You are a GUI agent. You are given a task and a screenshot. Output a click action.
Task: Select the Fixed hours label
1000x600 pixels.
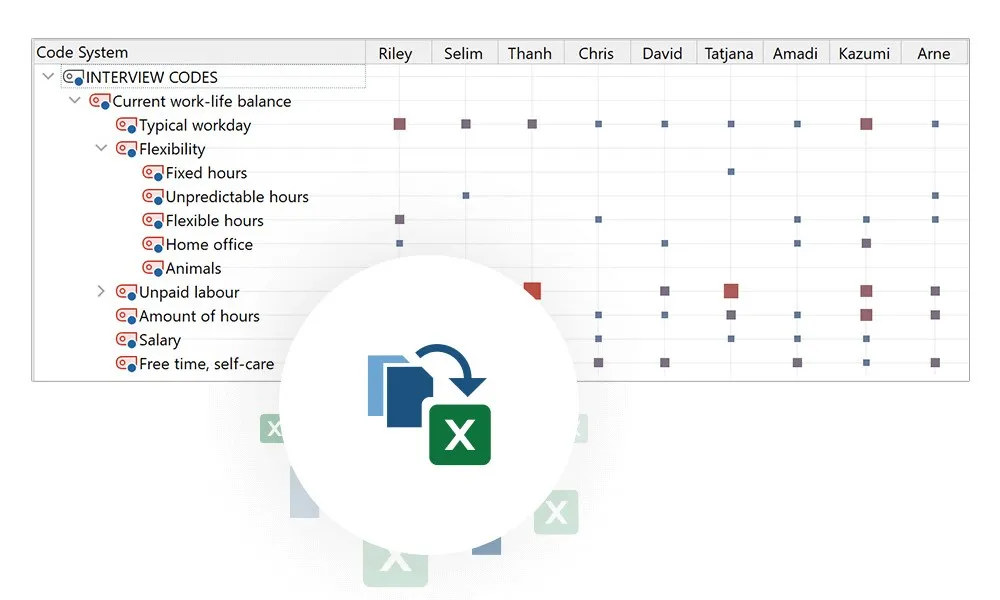[x=206, y=173]
